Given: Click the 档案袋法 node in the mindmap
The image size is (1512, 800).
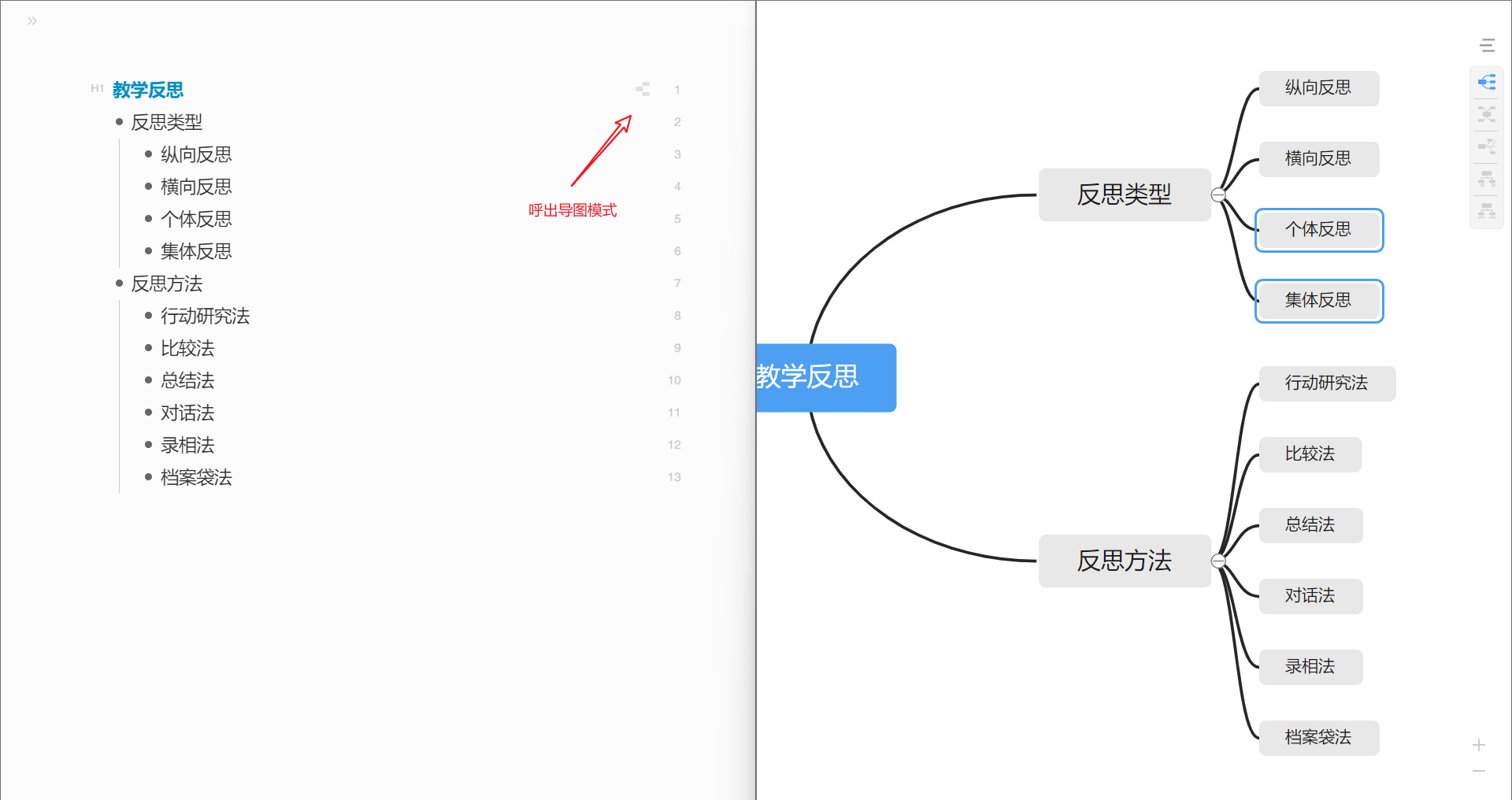Looking at the screenshot, I should (x=1318, y=737).
